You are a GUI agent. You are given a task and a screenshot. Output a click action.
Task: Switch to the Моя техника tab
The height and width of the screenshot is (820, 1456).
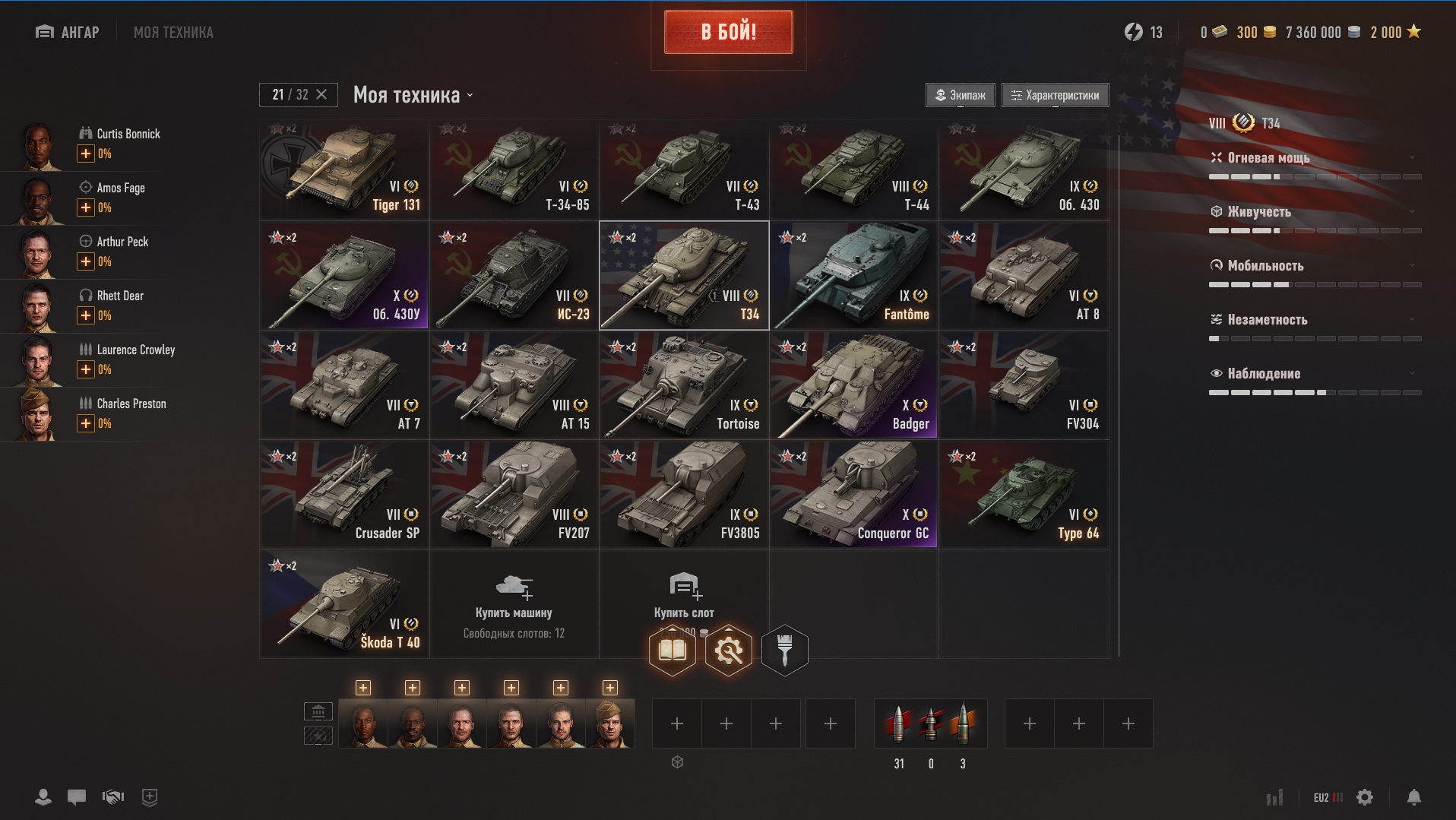[x=173, y=32]
